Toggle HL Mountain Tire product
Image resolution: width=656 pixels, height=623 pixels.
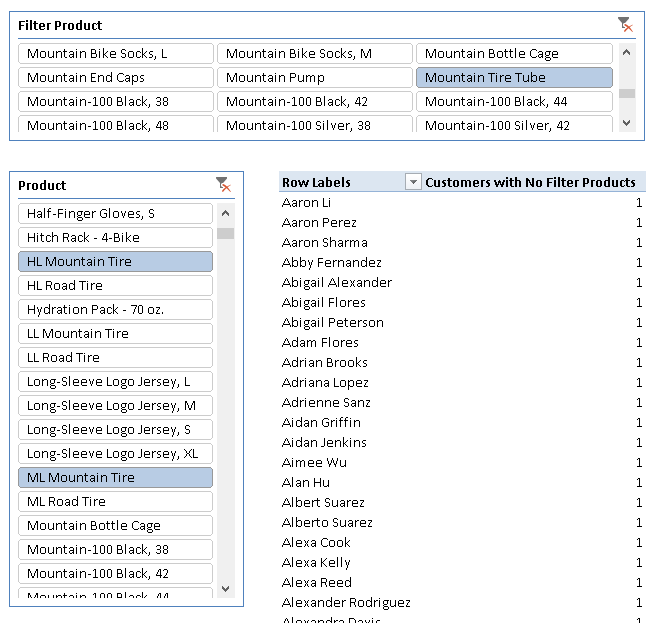pyautogui.click(x=115, y=262)
